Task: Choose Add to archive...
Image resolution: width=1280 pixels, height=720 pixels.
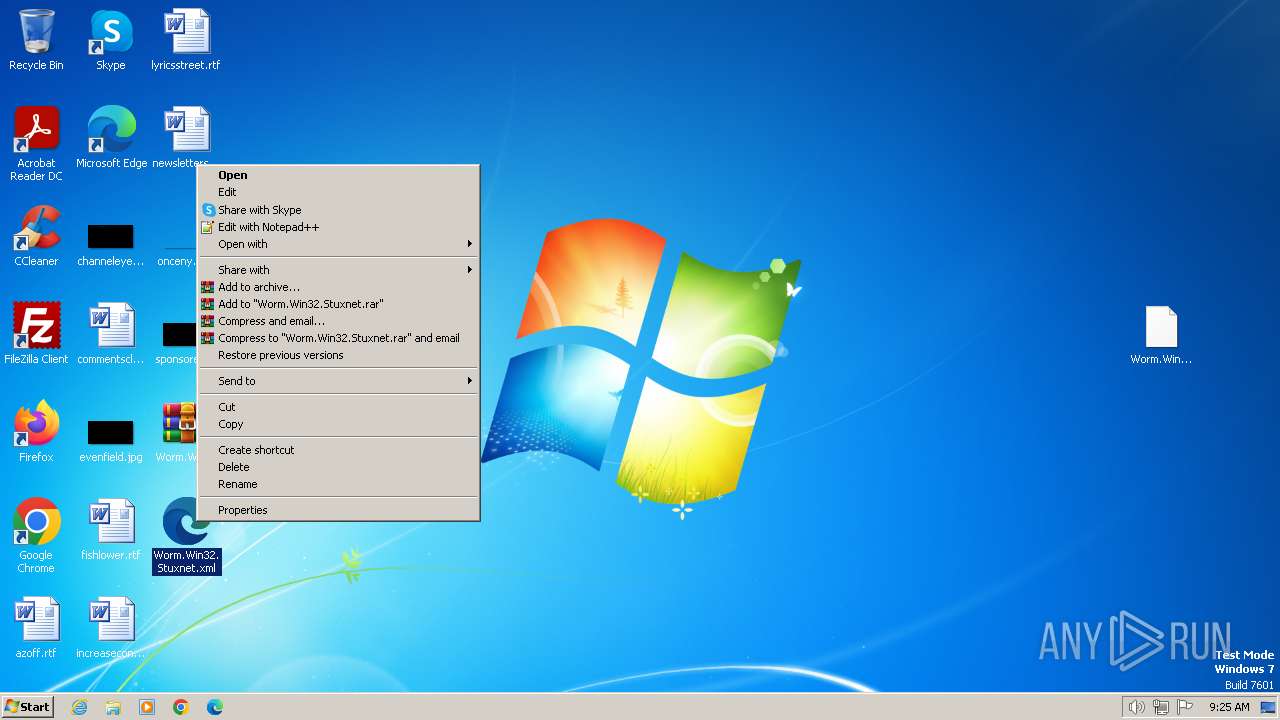Action: (x=339, y=287)
